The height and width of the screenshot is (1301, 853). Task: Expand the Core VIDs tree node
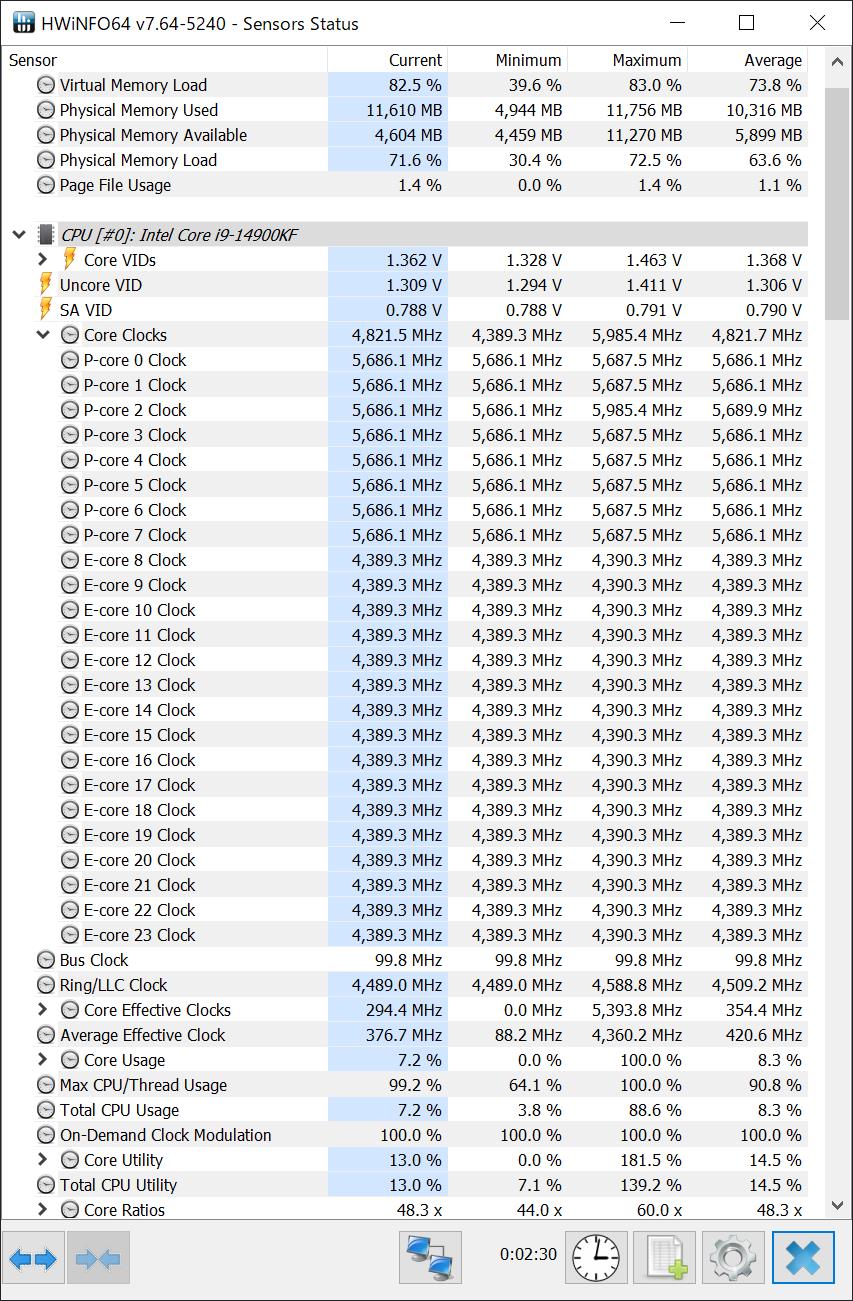click(x=42, y=260)
